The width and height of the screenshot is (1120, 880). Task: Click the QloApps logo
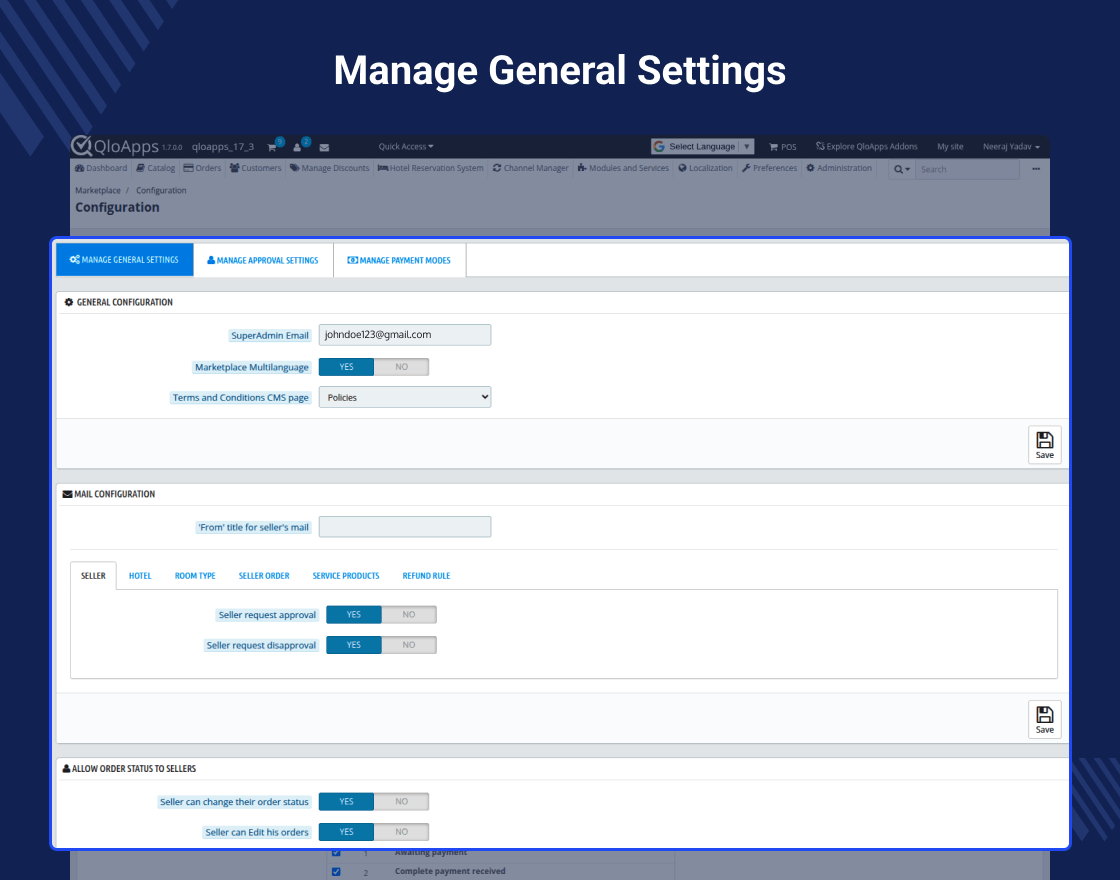coord(115,146)
